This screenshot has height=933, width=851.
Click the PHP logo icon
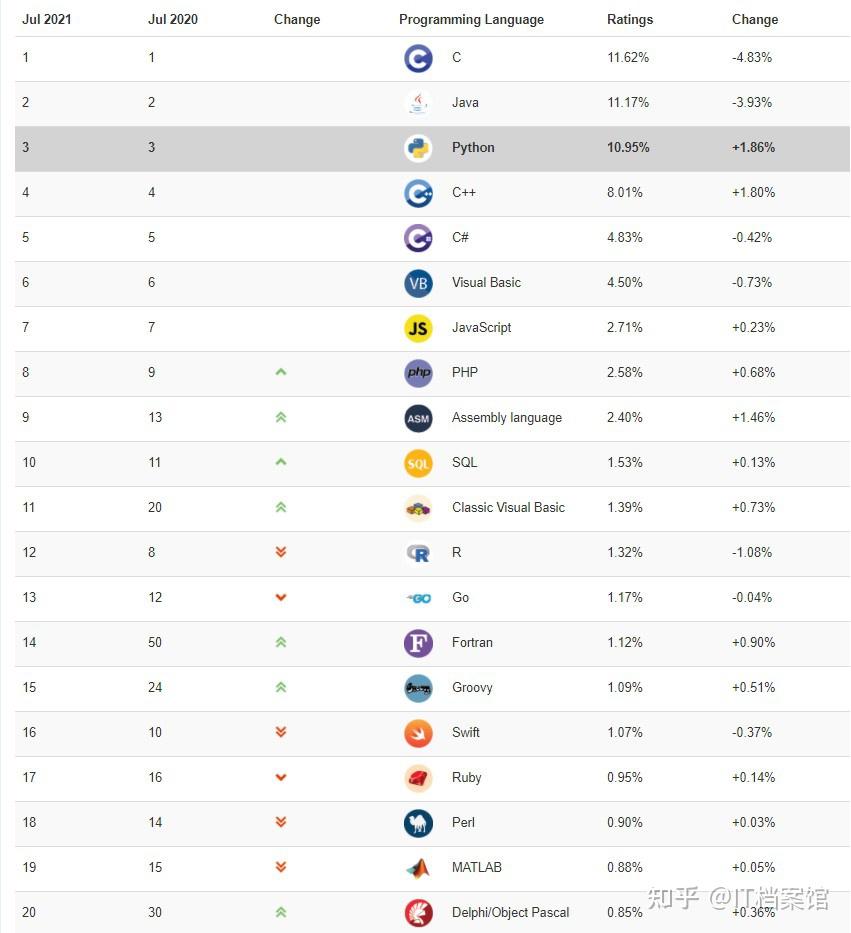tap(418, 373)
